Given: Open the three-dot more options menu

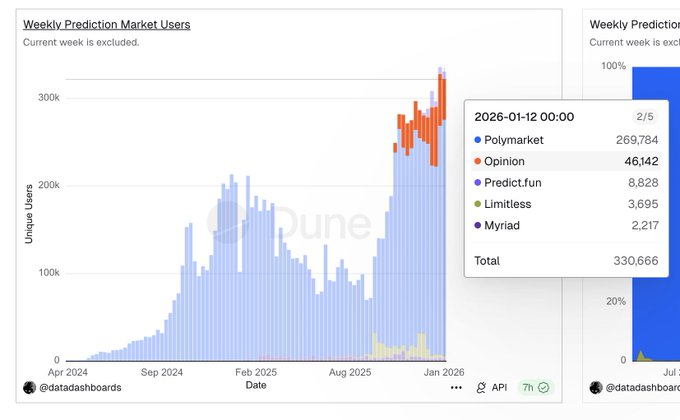Looking at the screenshot, I should tap(456, 388).
